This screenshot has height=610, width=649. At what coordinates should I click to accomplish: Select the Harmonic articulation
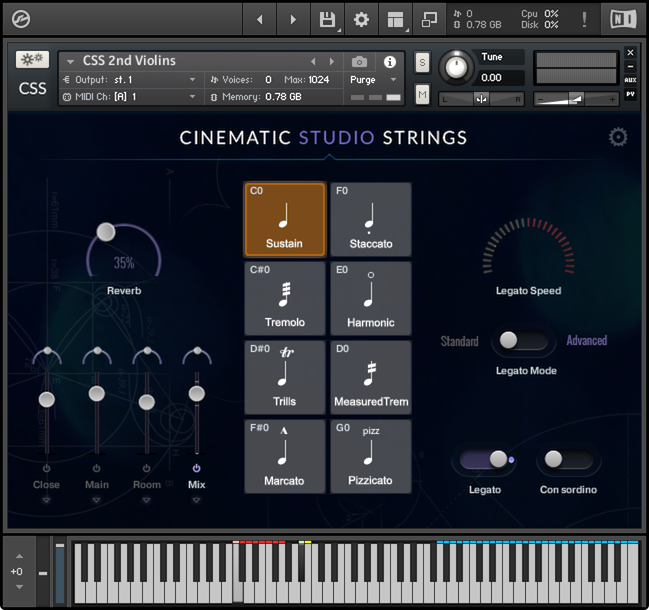click(371, 298)
